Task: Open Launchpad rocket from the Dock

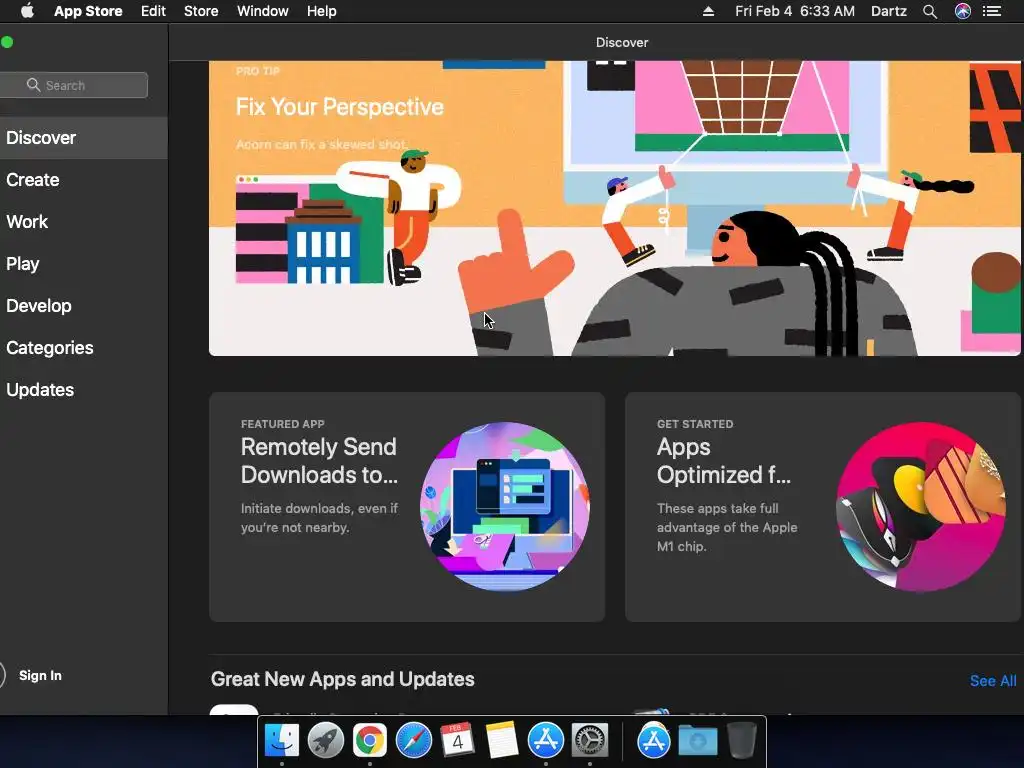Action: (x=325, y=741)
